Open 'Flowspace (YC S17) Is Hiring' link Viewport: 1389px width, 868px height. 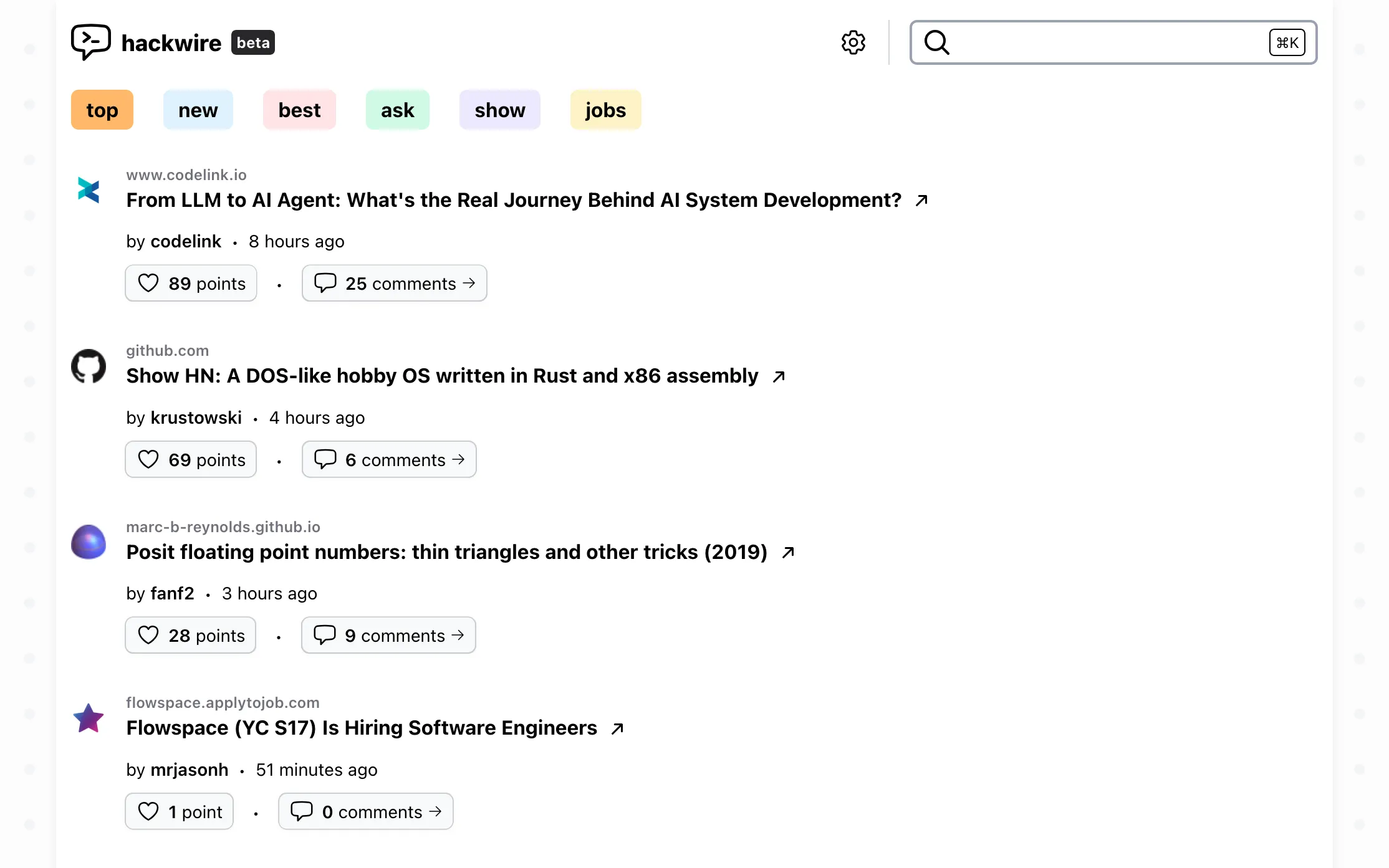coord(362,728)
